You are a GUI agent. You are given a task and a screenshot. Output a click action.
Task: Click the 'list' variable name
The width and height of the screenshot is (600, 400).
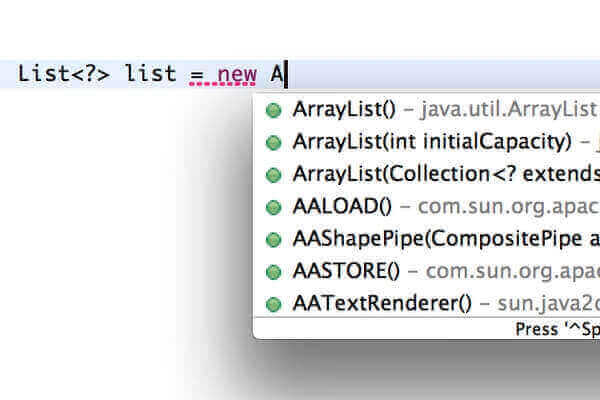click(150, 73)
